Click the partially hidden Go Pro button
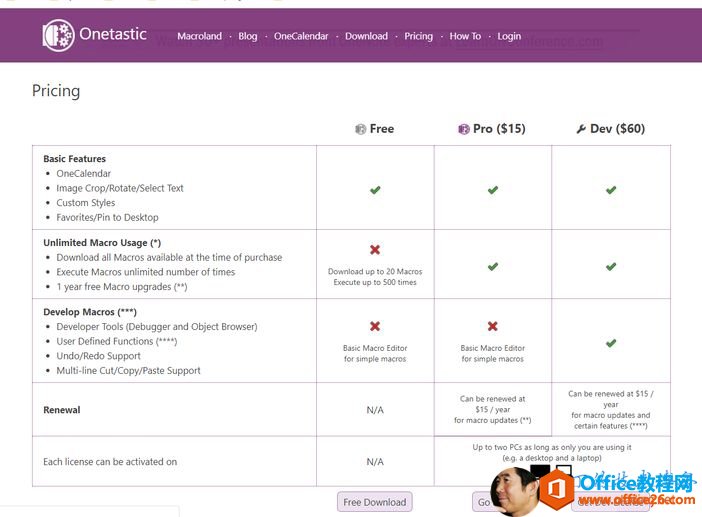 pos(483,502)
